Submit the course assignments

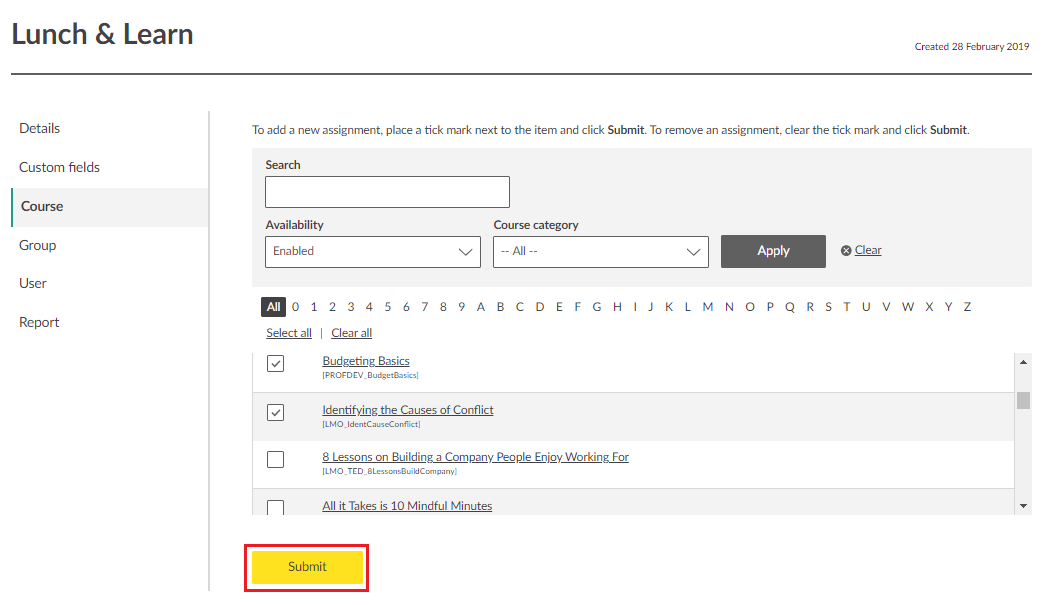coord(307,567)
